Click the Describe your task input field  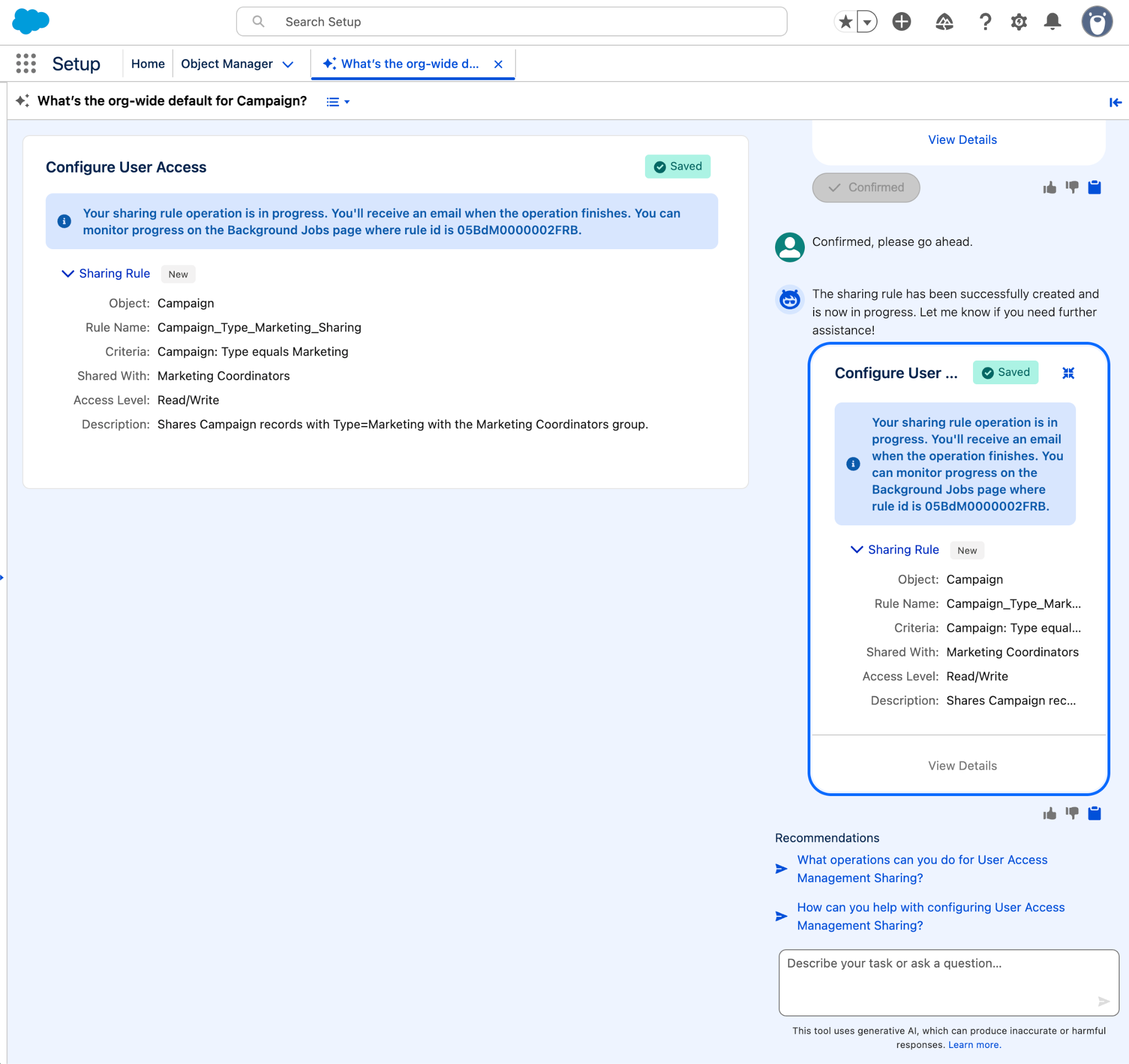[x=947, y=983]
